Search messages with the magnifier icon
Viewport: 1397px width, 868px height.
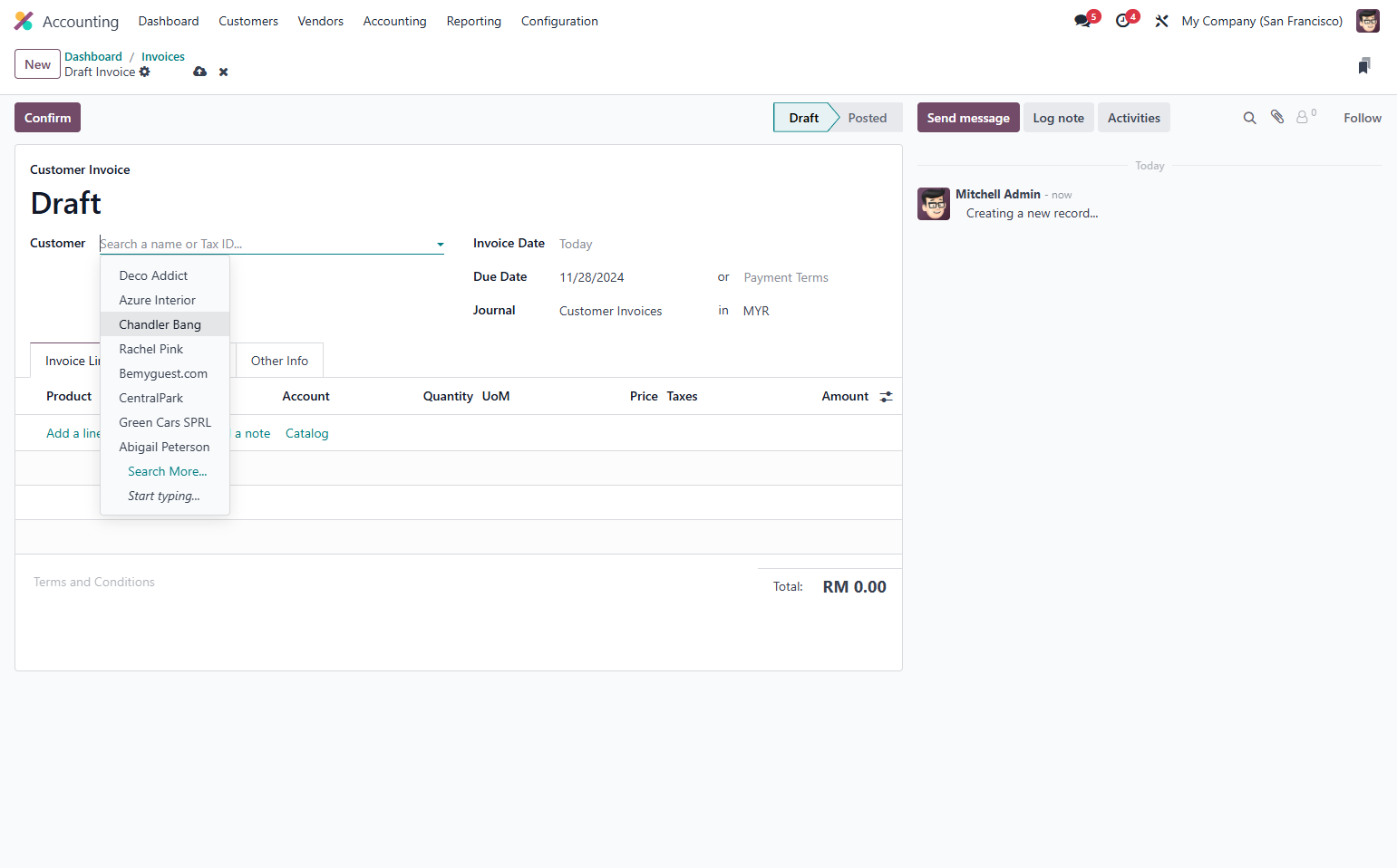(x=1249, y=118)
